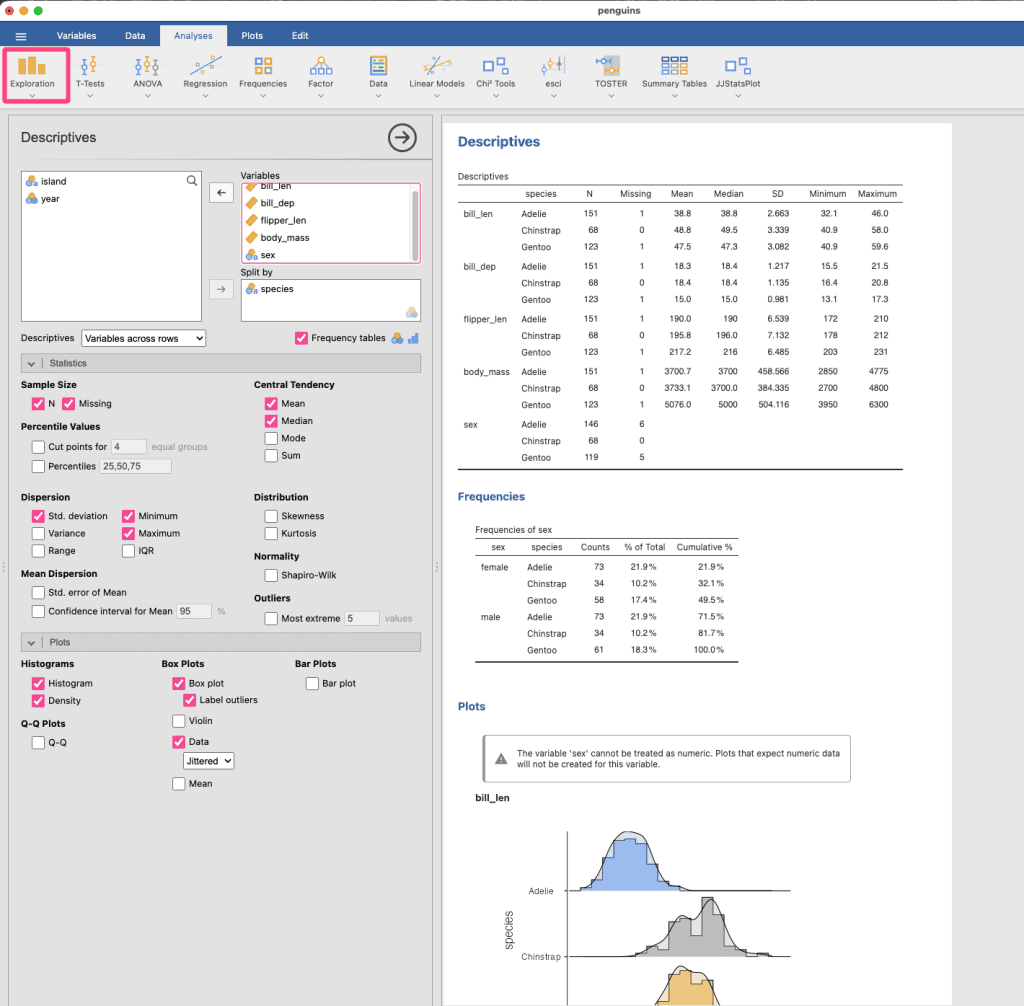
Task: Move variable back with left arrow button
Action: click(x=221, y=193)
